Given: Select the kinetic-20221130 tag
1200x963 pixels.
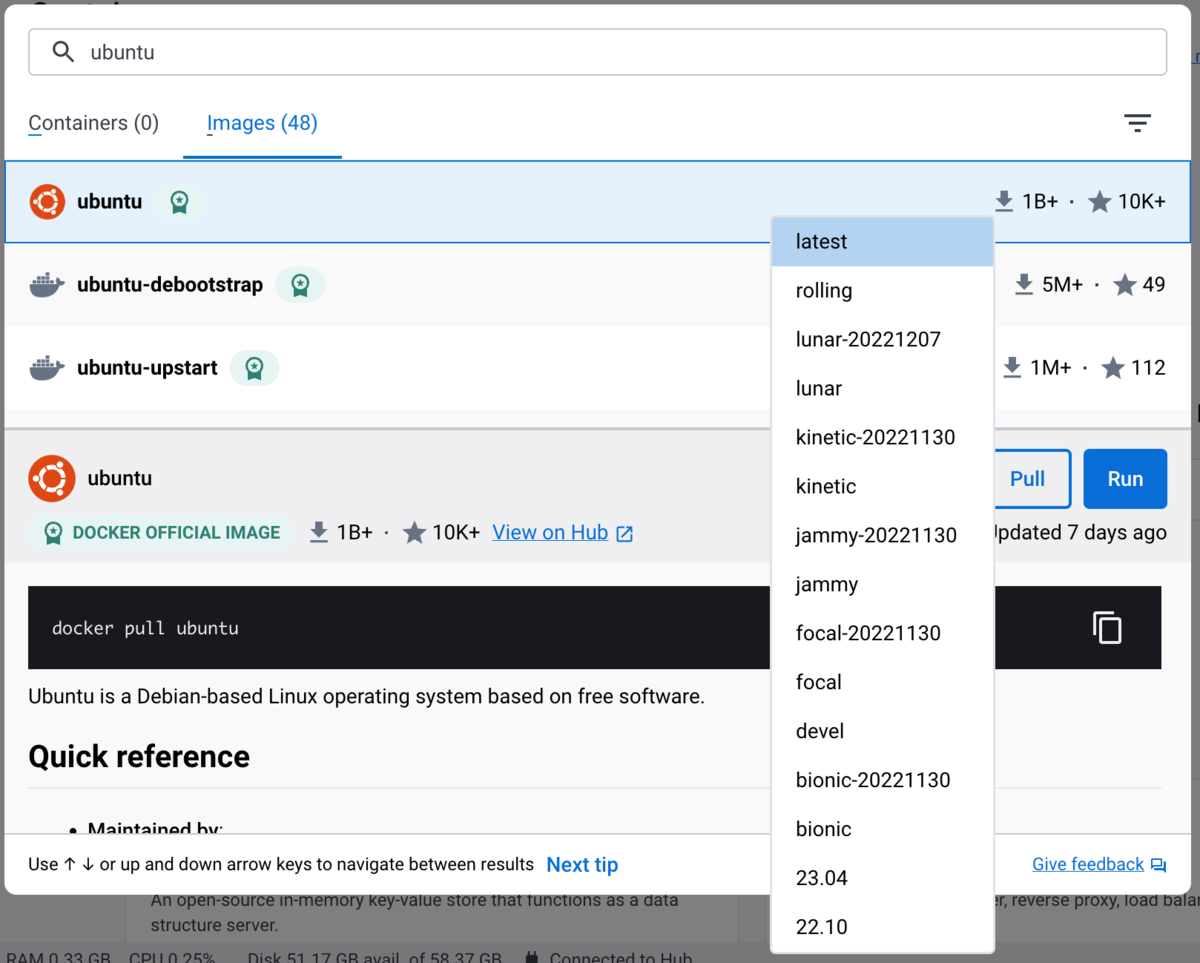Looking at the screenshot, I should point(882,438).
